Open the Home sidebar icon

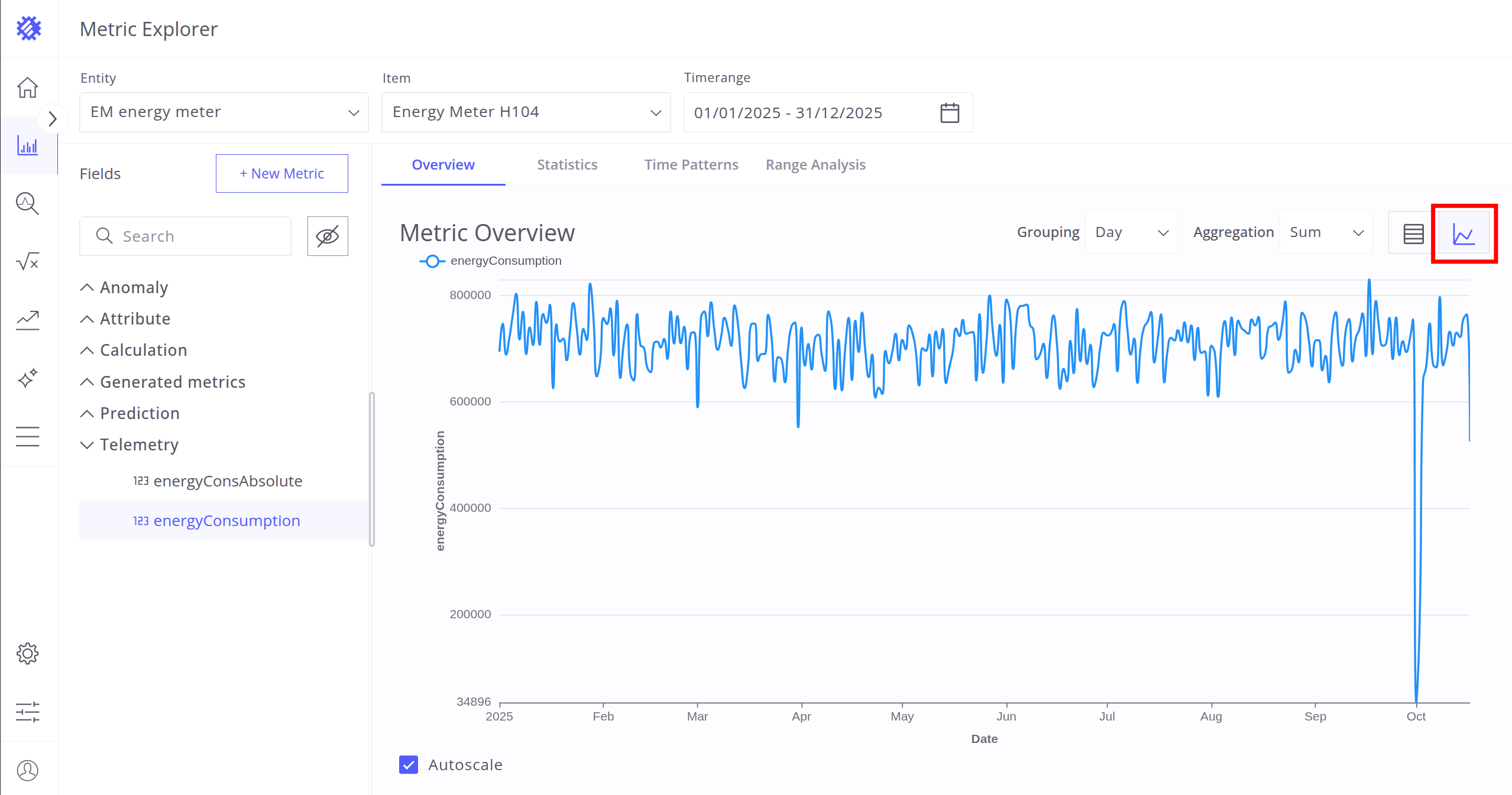pos(27,87)
